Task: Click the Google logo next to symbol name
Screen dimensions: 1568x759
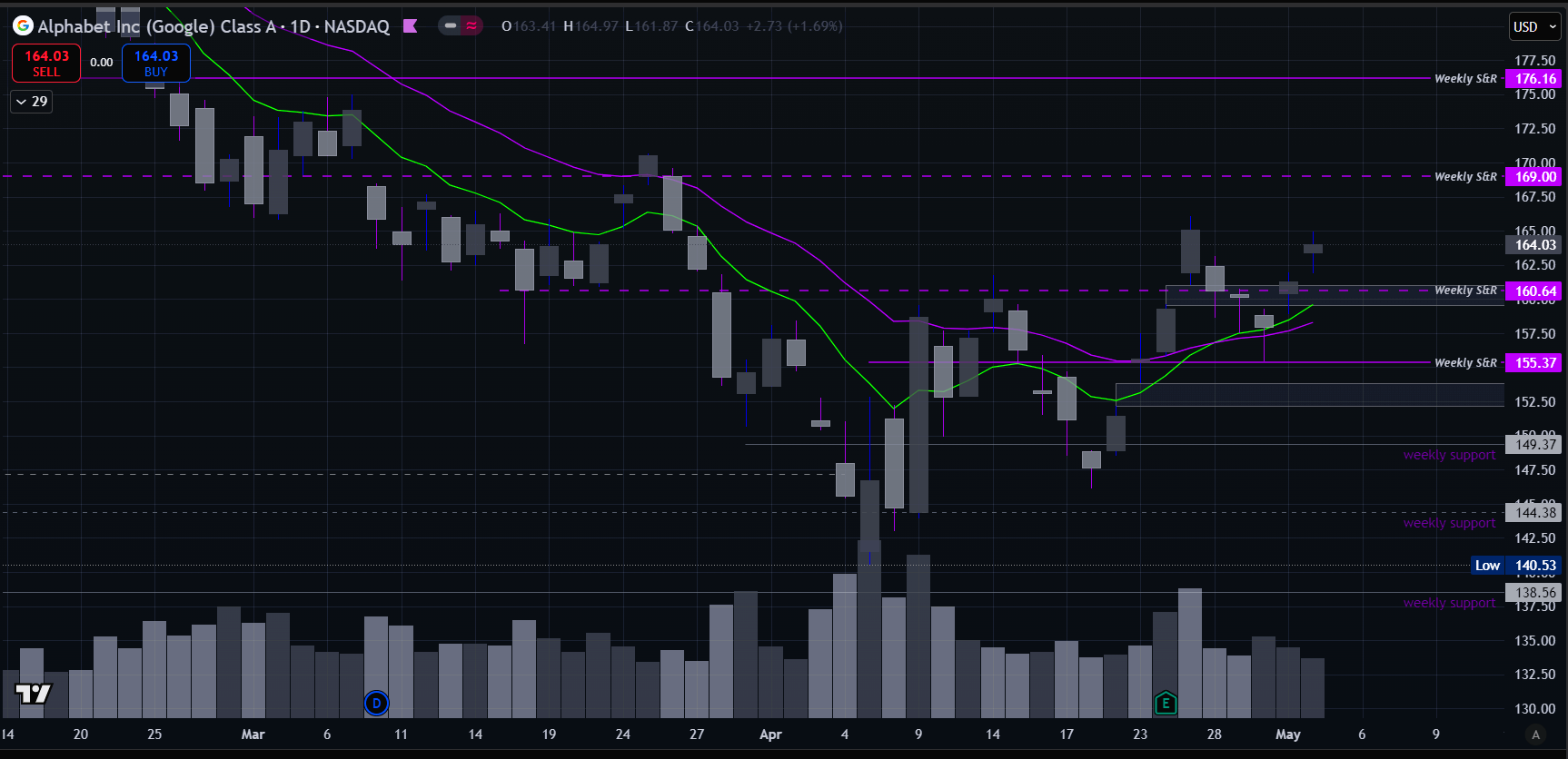Action: click(x=23, y=26)
